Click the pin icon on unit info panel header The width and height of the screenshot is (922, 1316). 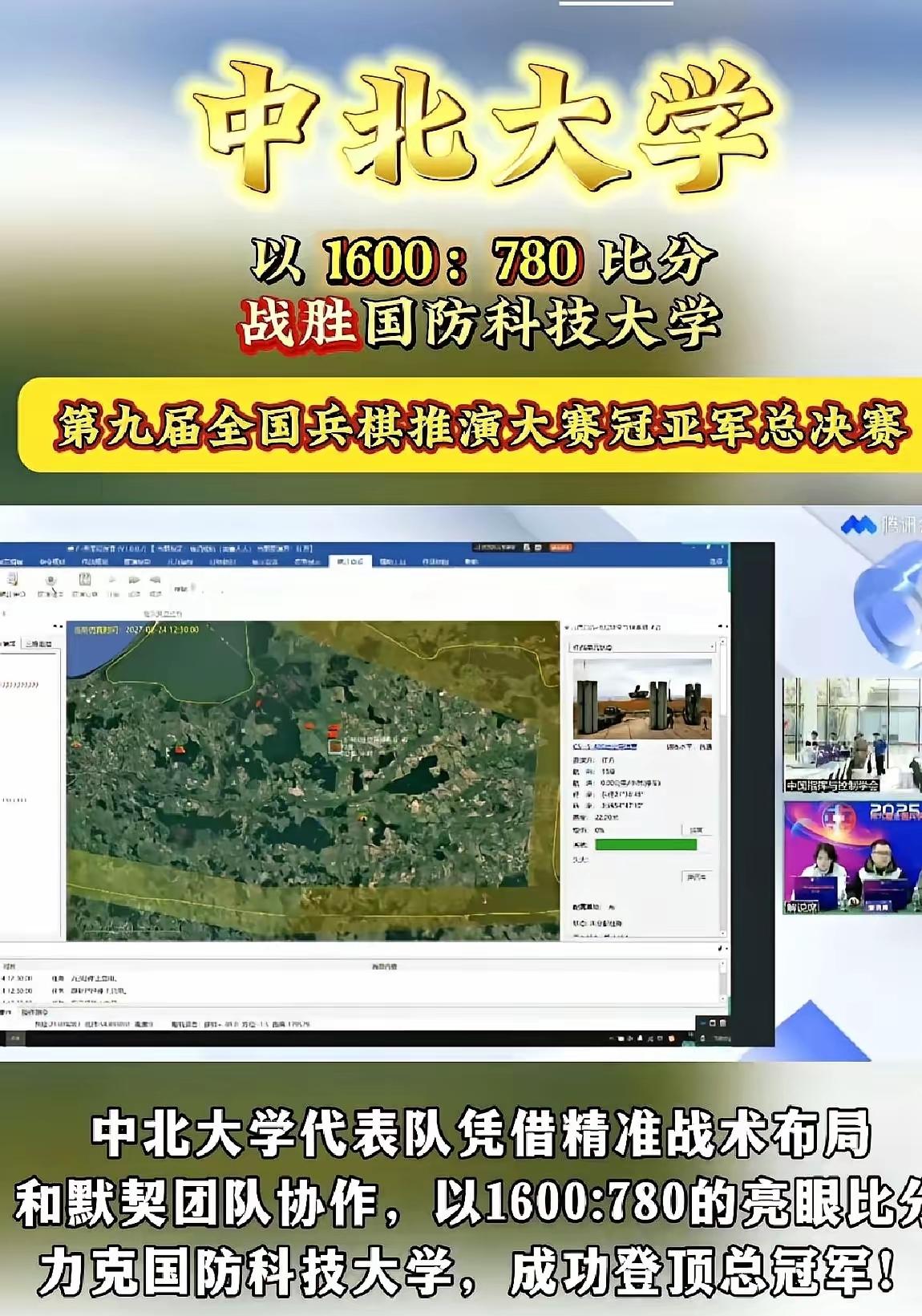click(719, 626)
